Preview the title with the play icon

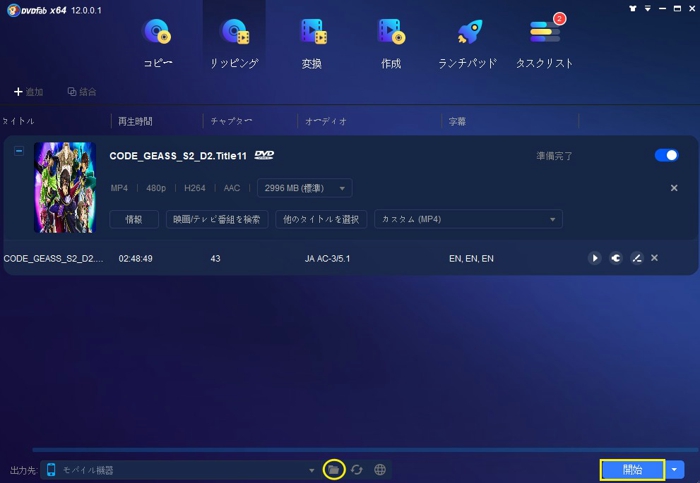[x=594, y=258]
